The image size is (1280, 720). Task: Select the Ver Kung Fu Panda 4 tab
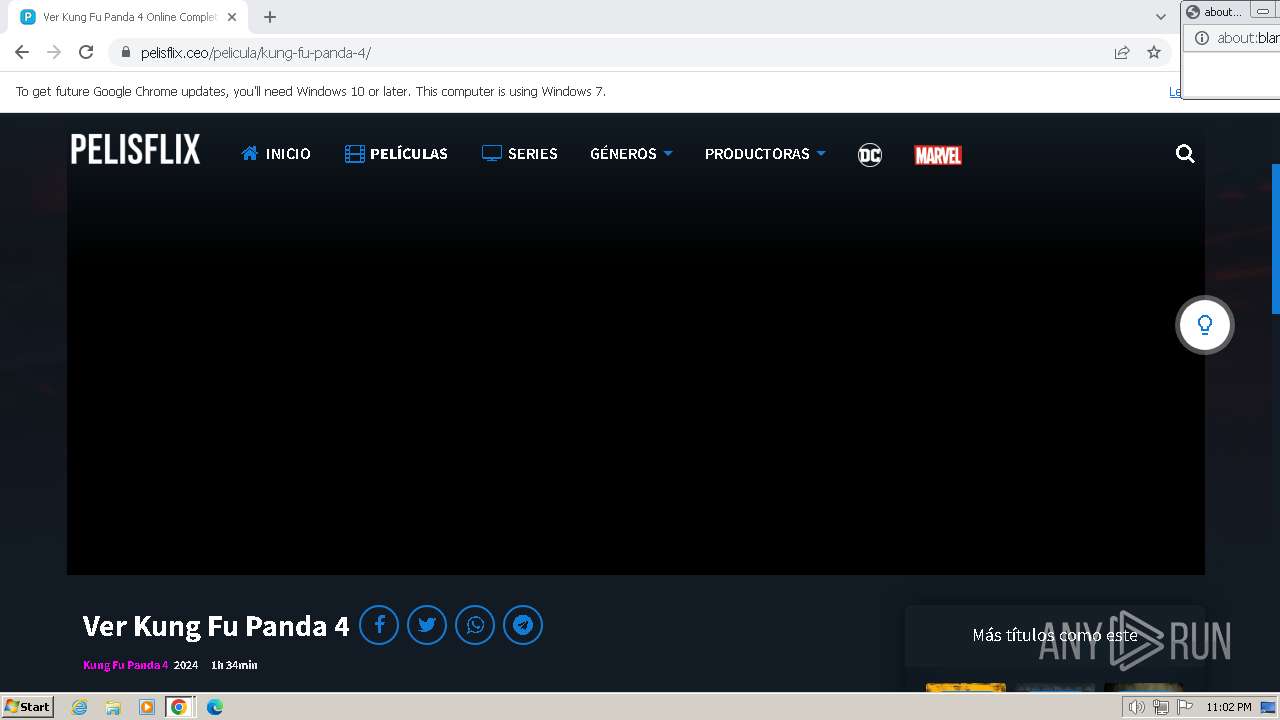(x=130, y=17)
